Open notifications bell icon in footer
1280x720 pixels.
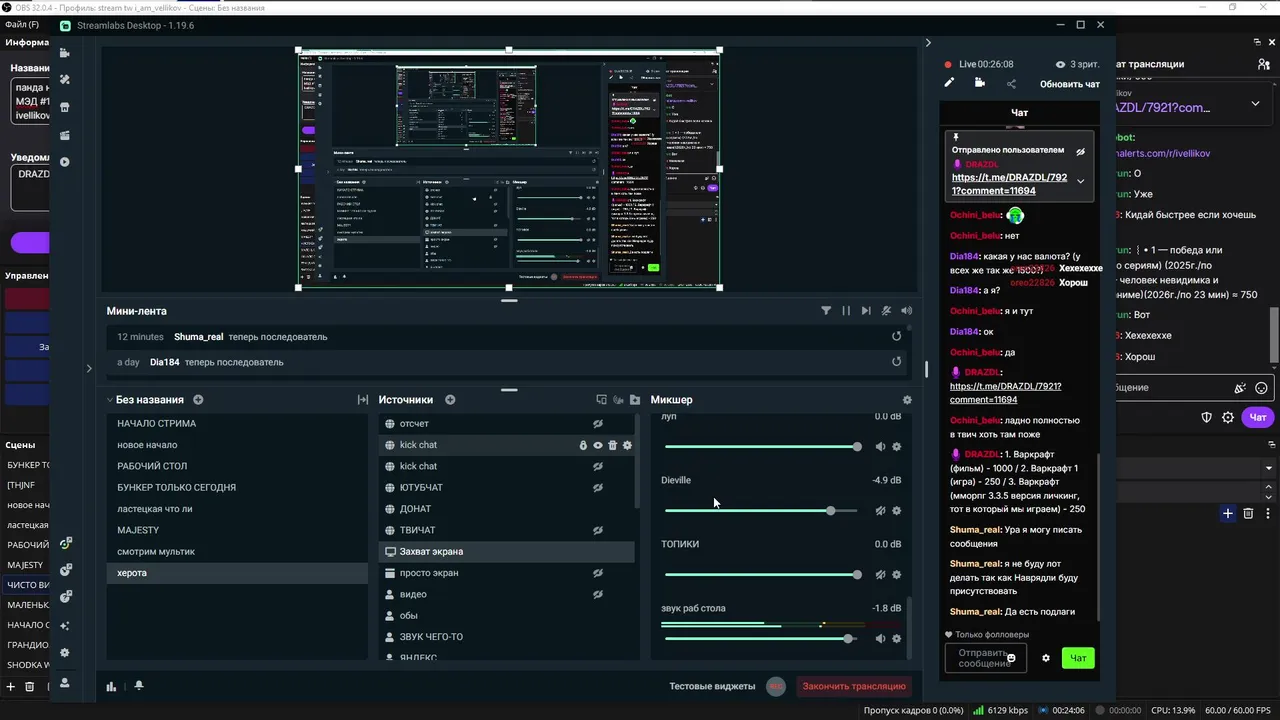coord(139,686)
